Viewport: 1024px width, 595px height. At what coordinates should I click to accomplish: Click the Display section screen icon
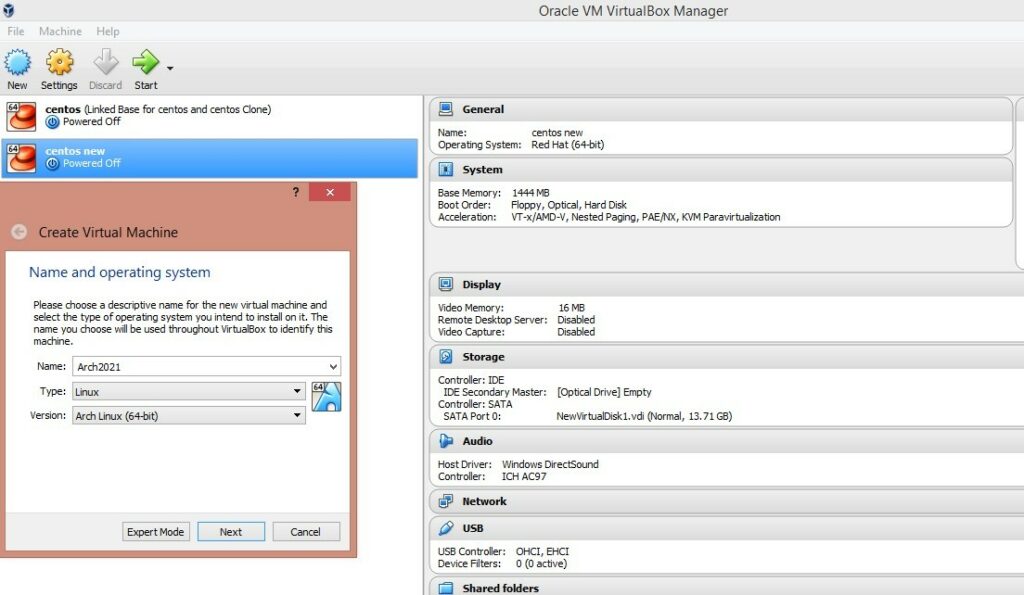(x=446, y=284)
